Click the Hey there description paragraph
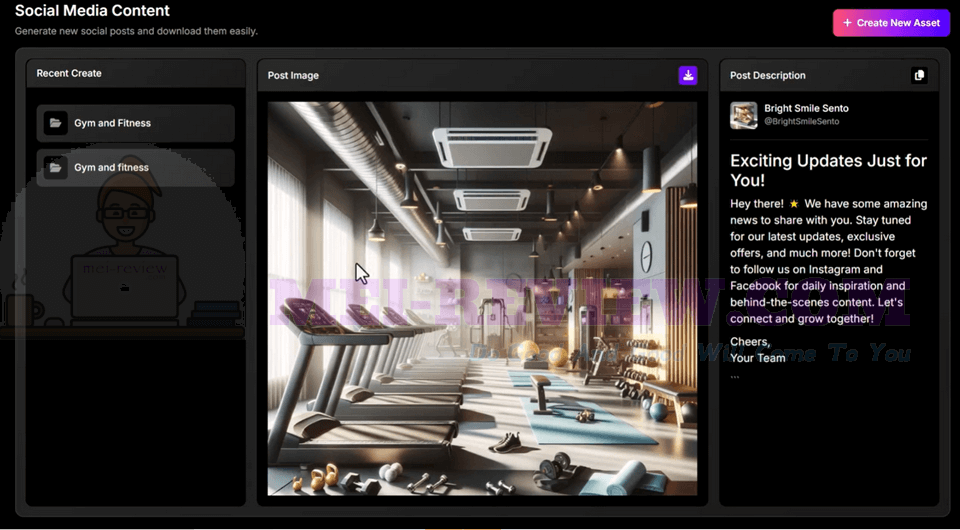The height and width of the screenshot is (530, 960). 828,261
